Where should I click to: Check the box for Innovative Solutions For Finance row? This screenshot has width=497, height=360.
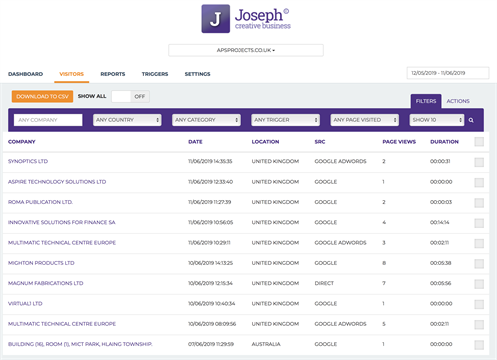479,223
